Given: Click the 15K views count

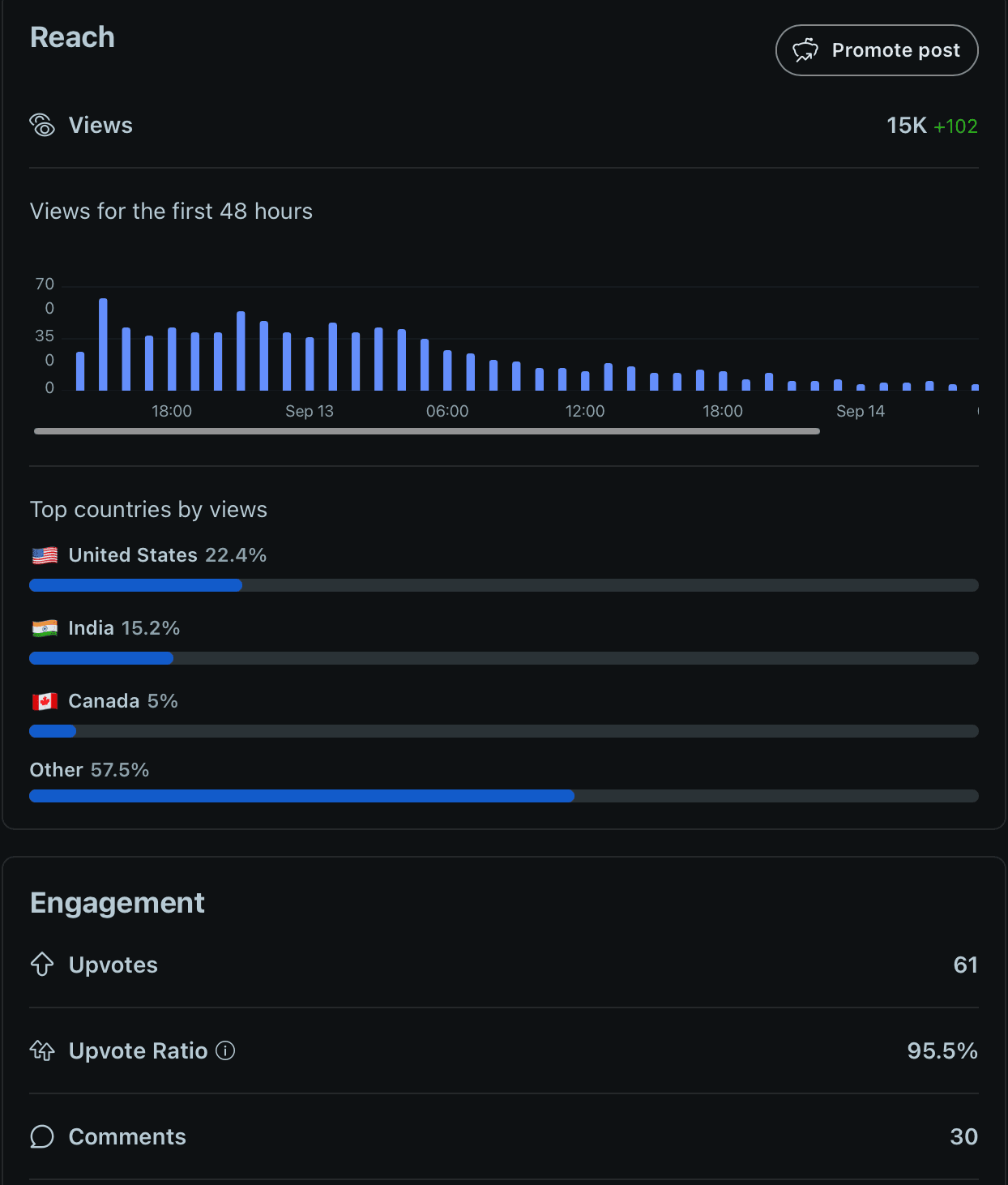Looking at the screenshot, I should pos(907,126).
